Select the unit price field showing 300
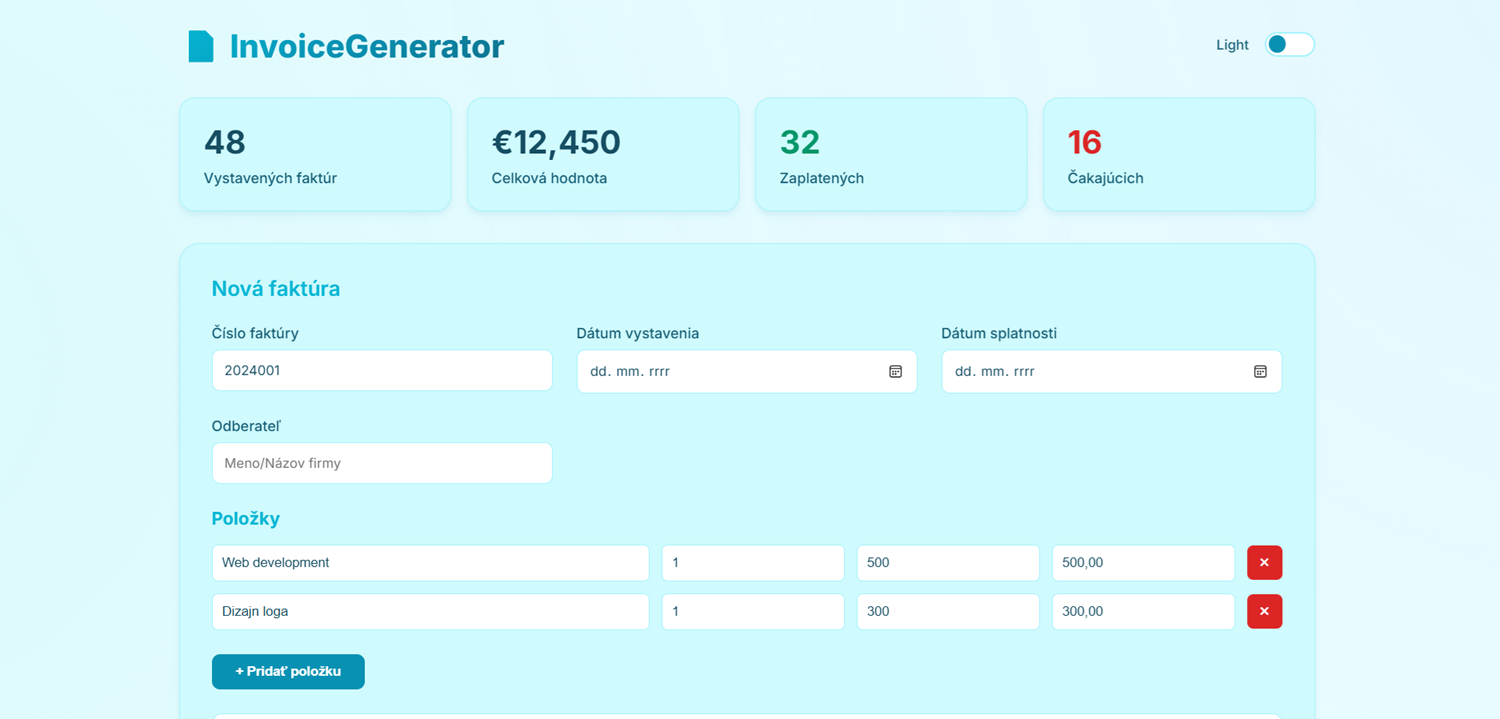The width and height of the screenshot is (1500, 719). click(x=948, y=611)
